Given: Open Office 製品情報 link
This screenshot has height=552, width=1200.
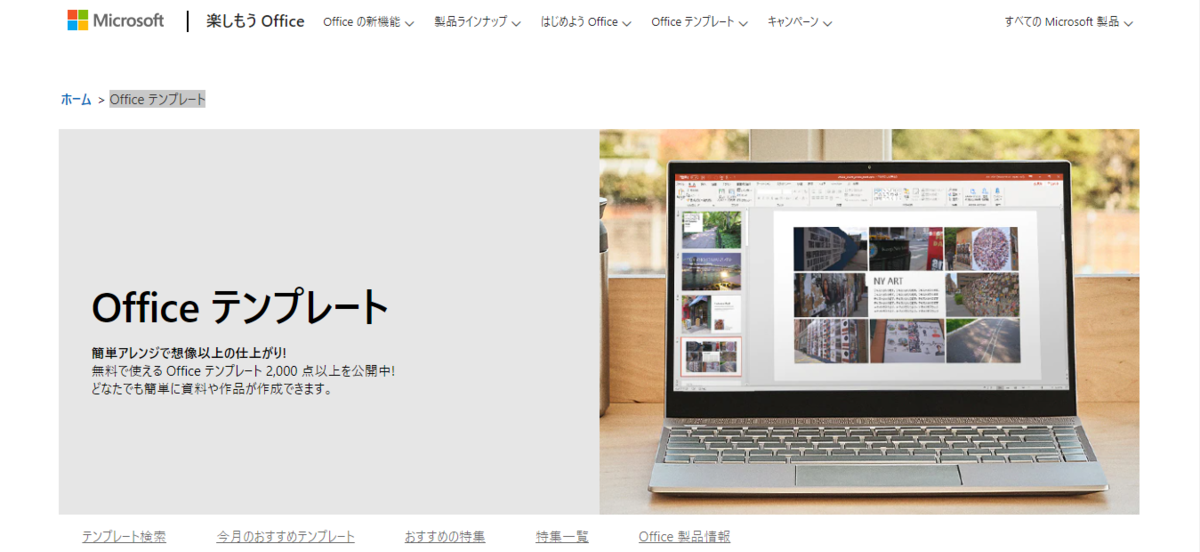Looking at the screenshot, I should pos(684,537).
